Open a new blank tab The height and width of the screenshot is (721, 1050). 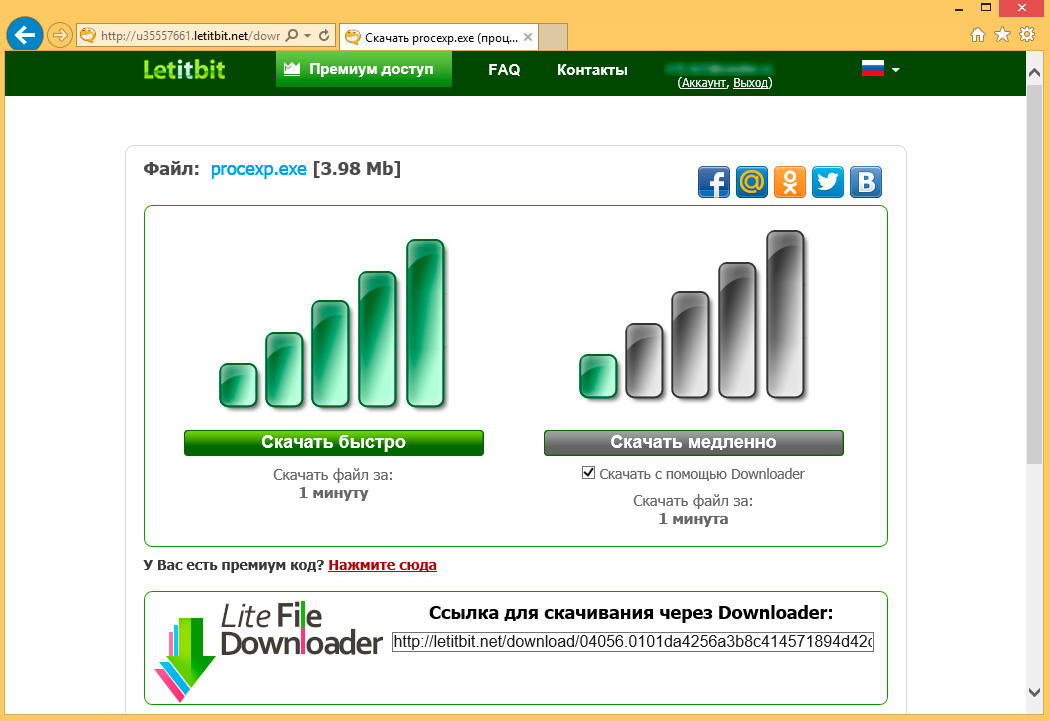[553, 37]
